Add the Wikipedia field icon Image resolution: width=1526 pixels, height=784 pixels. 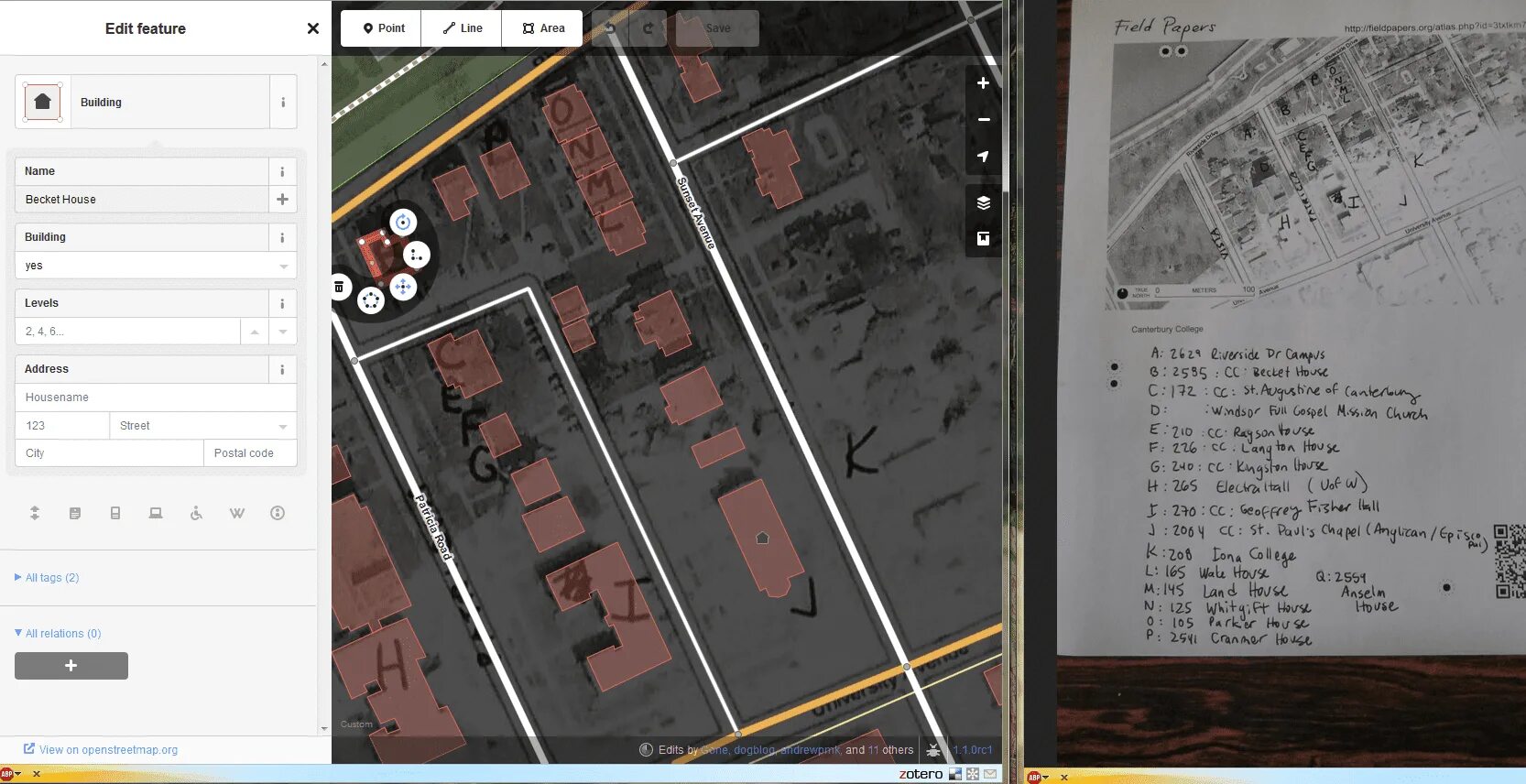[x=237, y=513]
